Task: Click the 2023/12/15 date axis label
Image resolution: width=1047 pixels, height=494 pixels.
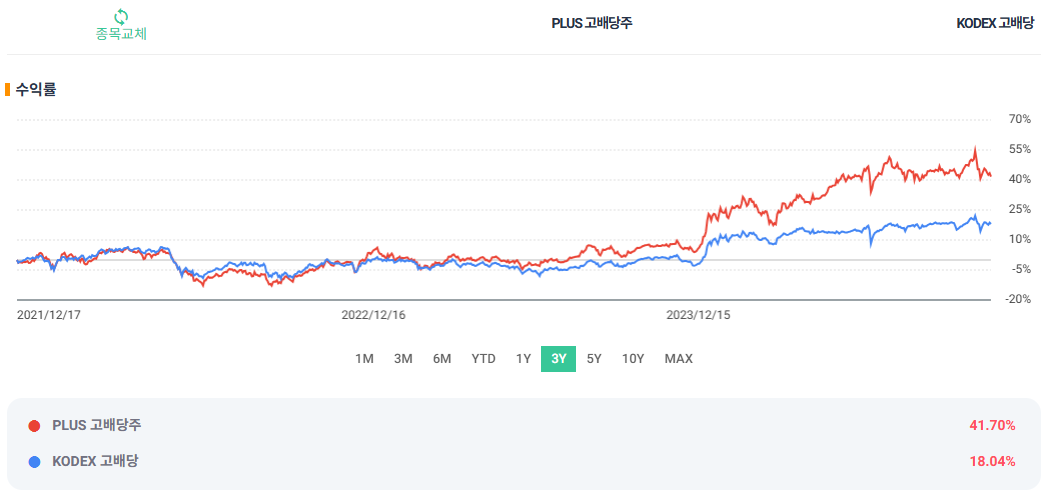Action: 698,314
